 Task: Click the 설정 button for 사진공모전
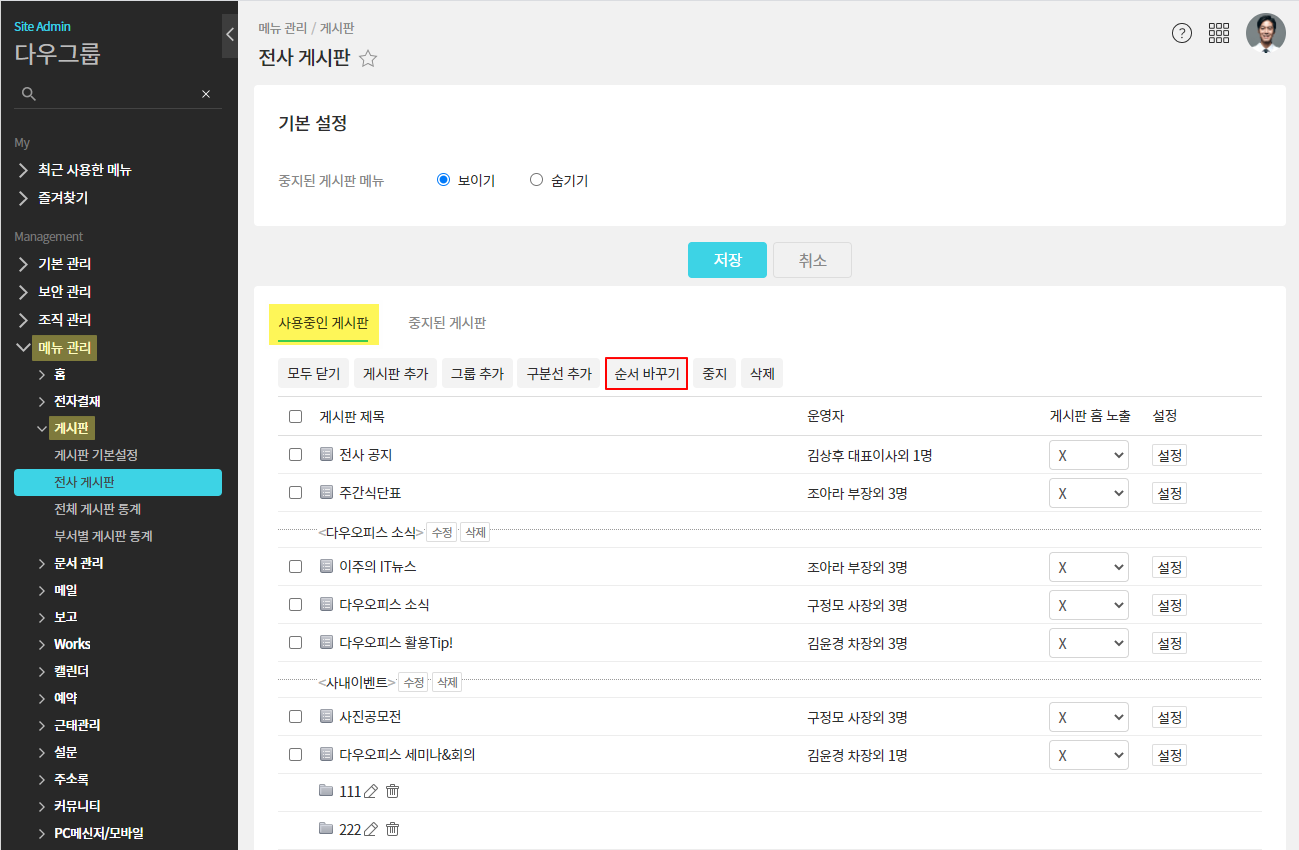tap(1169, 717)
